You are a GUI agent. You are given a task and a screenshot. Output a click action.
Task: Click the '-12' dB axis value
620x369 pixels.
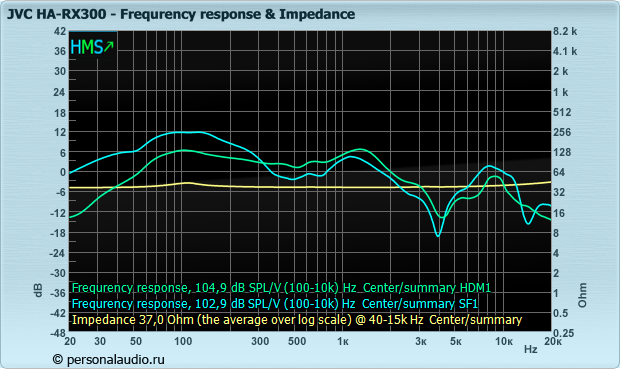pos(59,213)
